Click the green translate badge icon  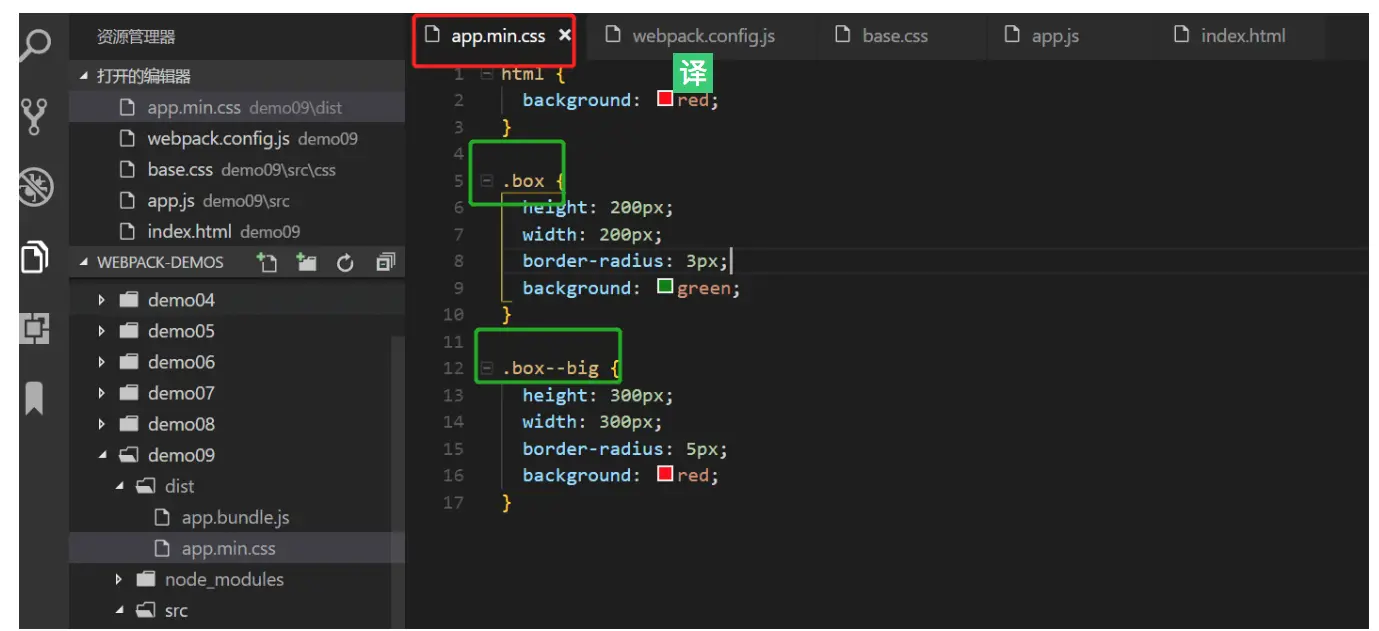[693, 74]
